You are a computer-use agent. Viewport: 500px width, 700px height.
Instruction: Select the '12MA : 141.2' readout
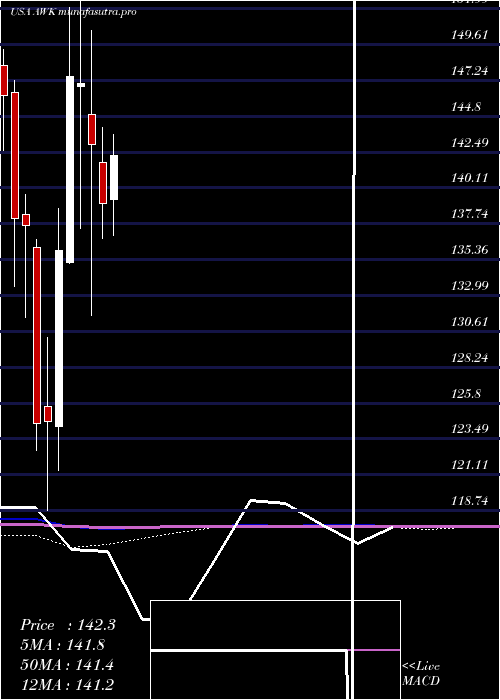tap(67, 684)
